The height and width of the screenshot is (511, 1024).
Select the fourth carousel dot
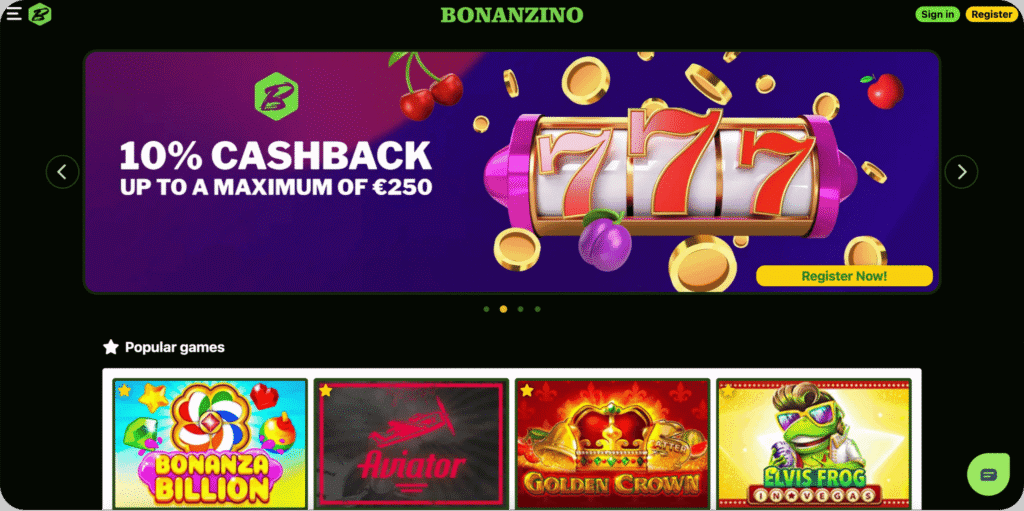(537, 309)
